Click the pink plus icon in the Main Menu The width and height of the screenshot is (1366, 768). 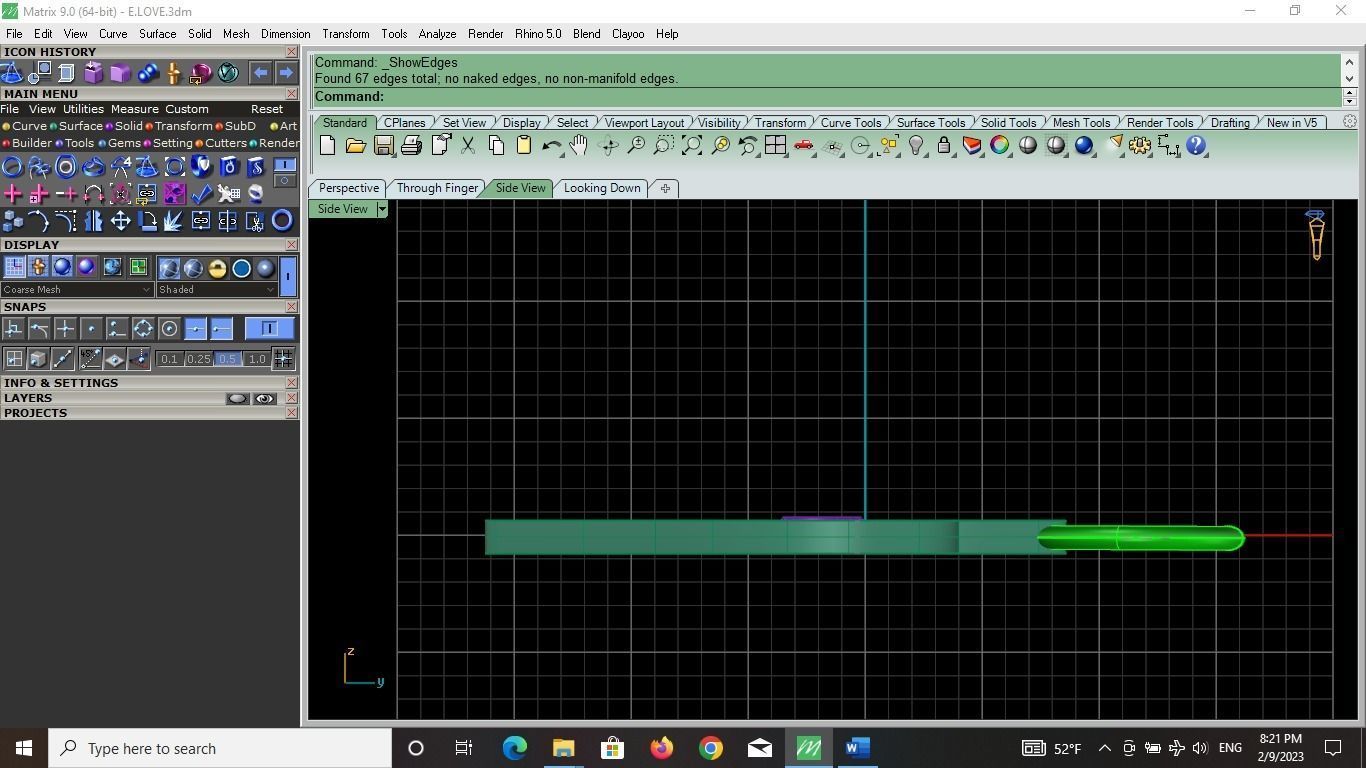[13, 193]
